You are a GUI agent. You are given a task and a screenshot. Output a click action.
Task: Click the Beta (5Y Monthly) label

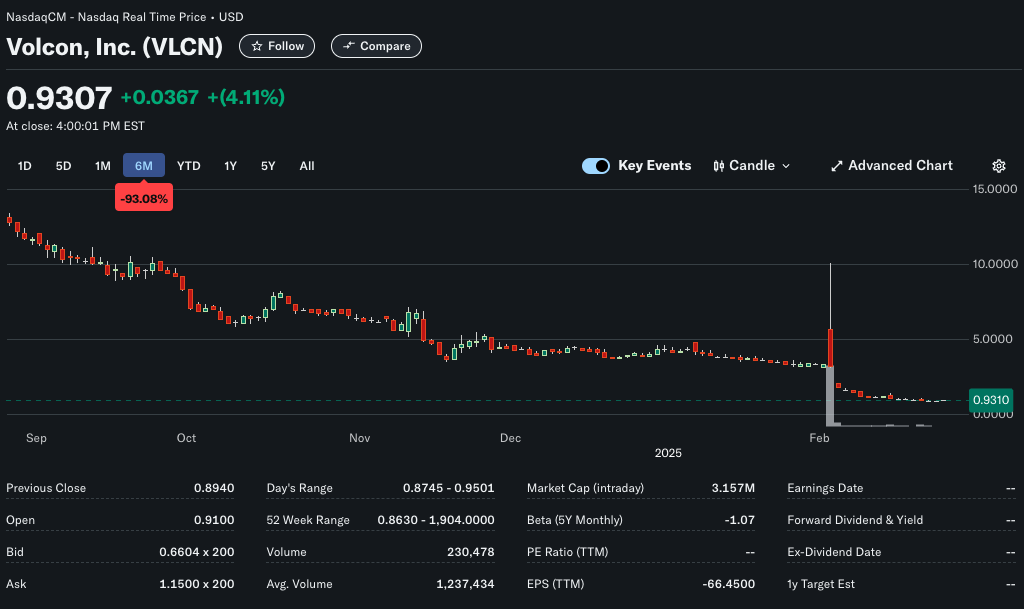pos(575,520)
